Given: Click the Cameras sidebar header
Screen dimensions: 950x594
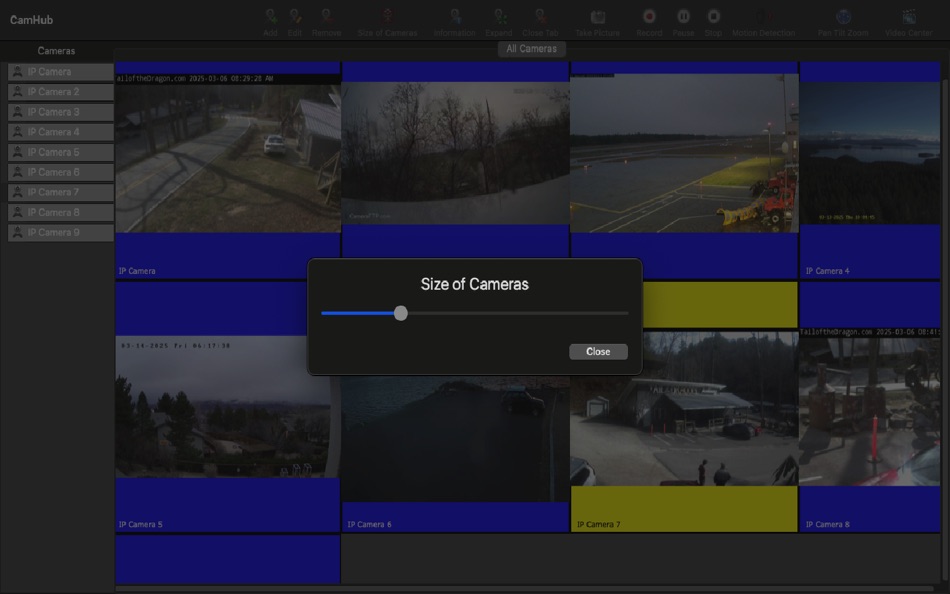Looking at the screenshot, I should pos(56,51).
